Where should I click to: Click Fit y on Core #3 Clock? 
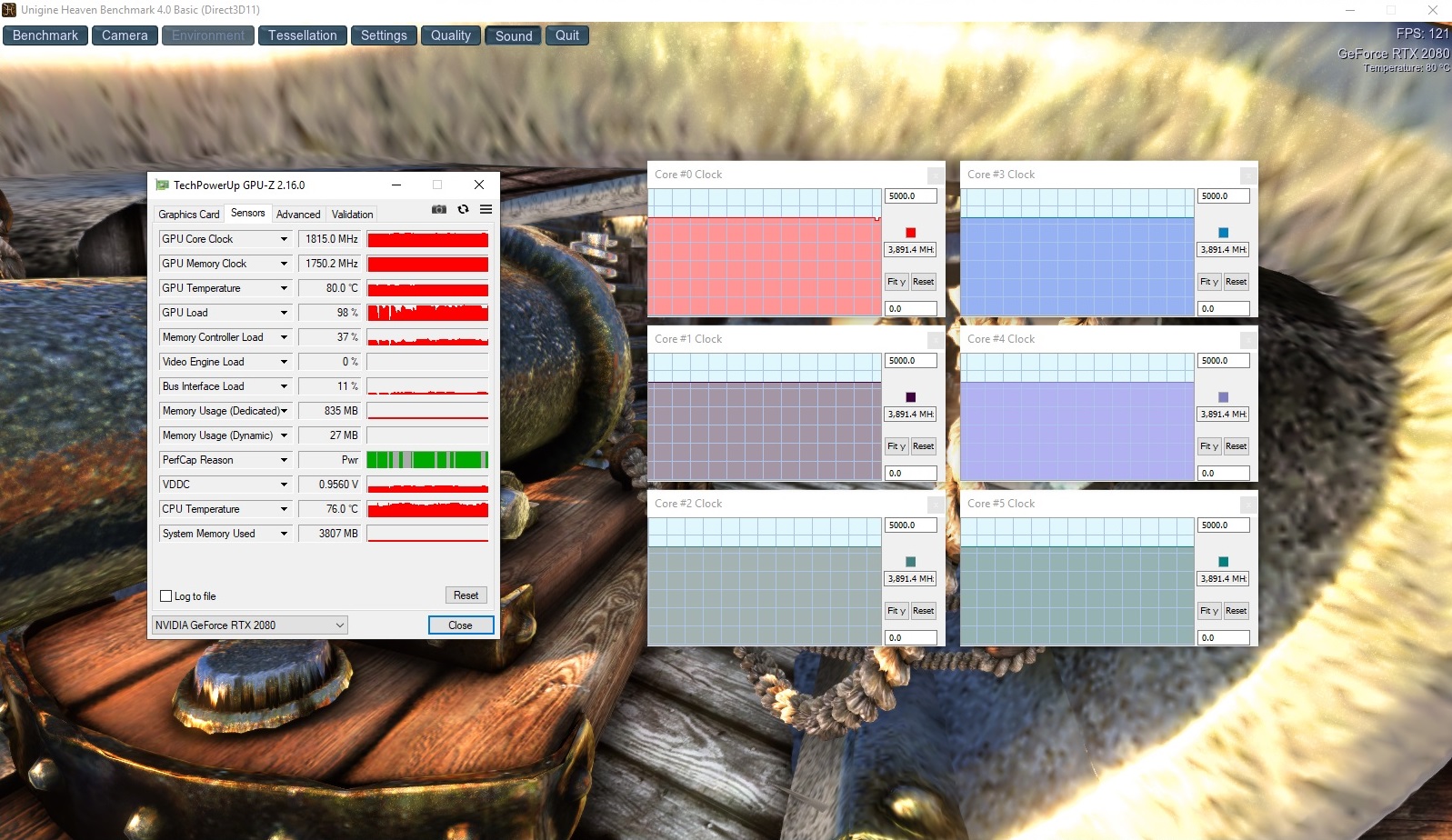coord(1209,282)
